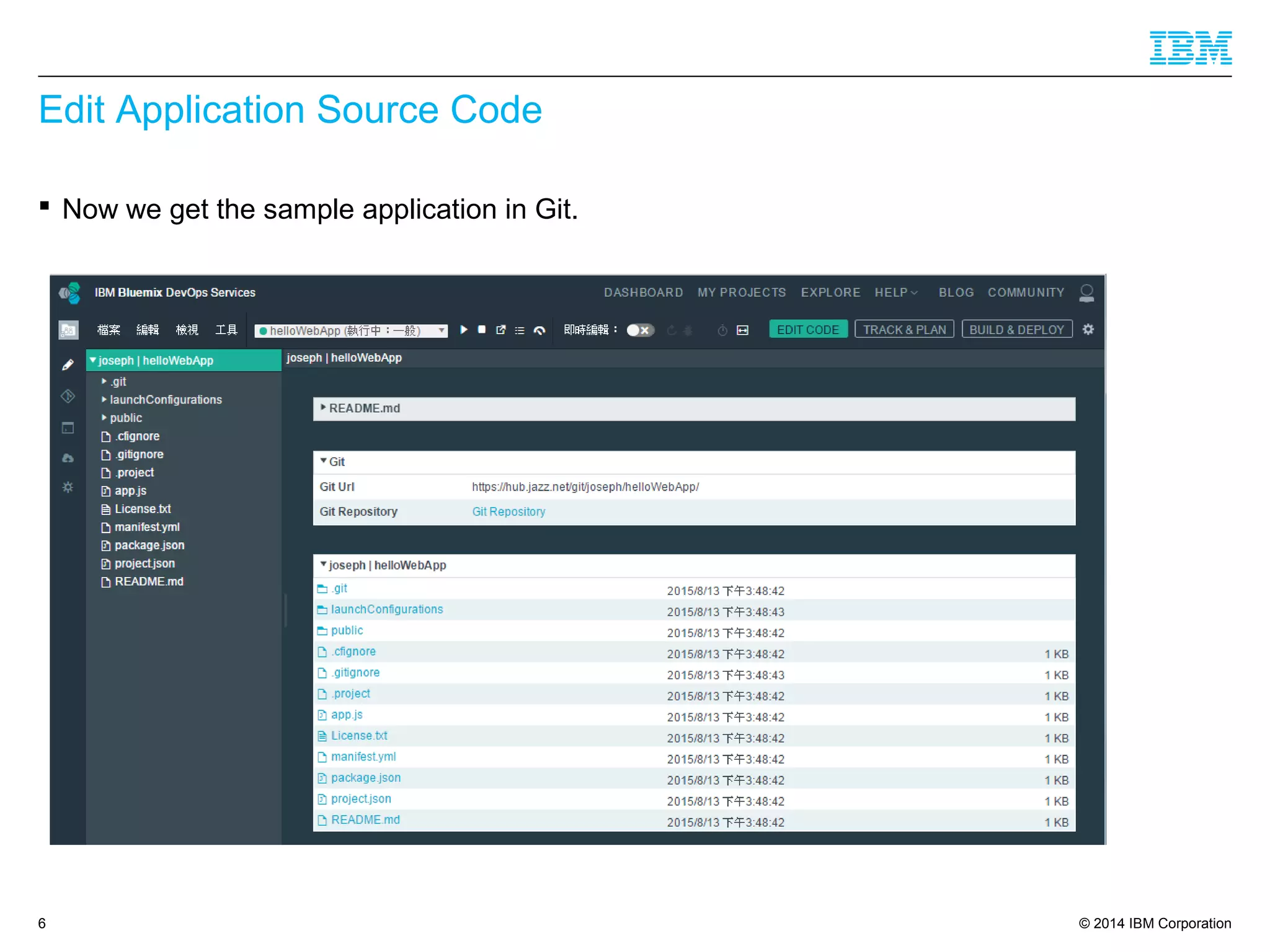The height and width of the screenshot is (952, 1270).
Task: Open project.json in the file tree
Action: (x=144, y=563)
